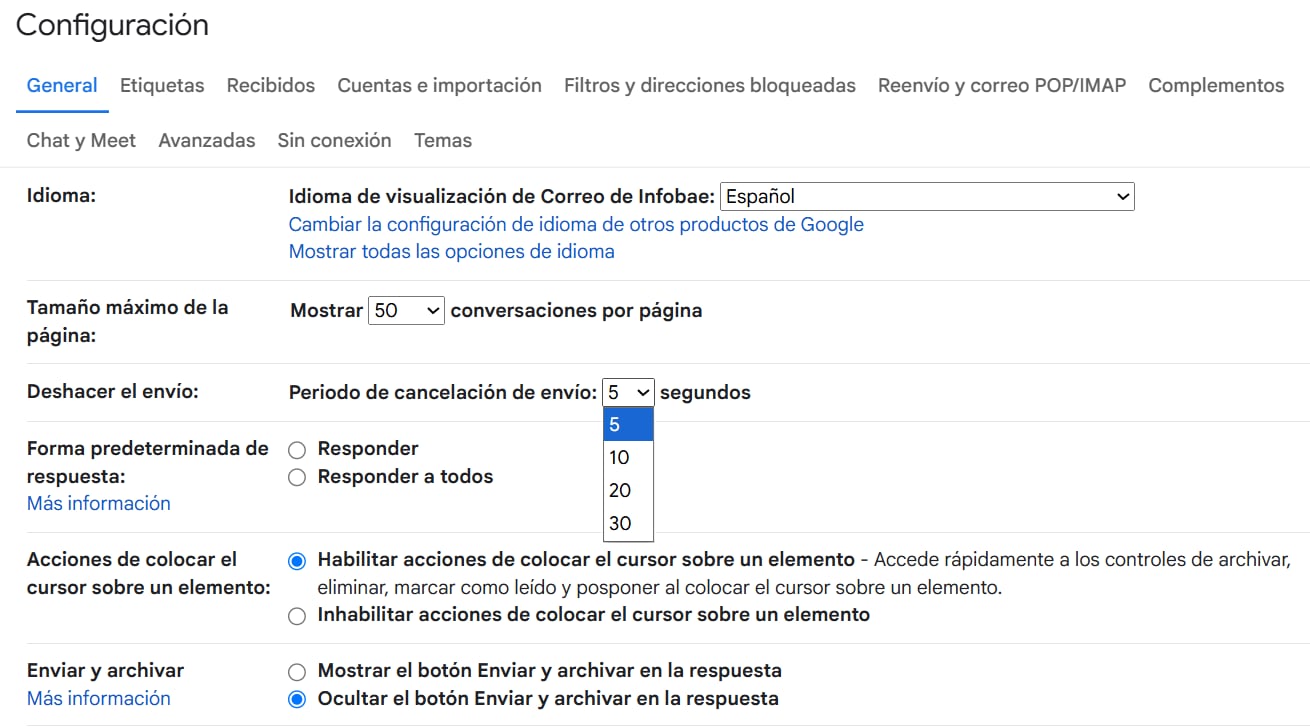Click the Forma predeterminada de respuesta label
This screenshot has width=1310, height=727.
148,463
